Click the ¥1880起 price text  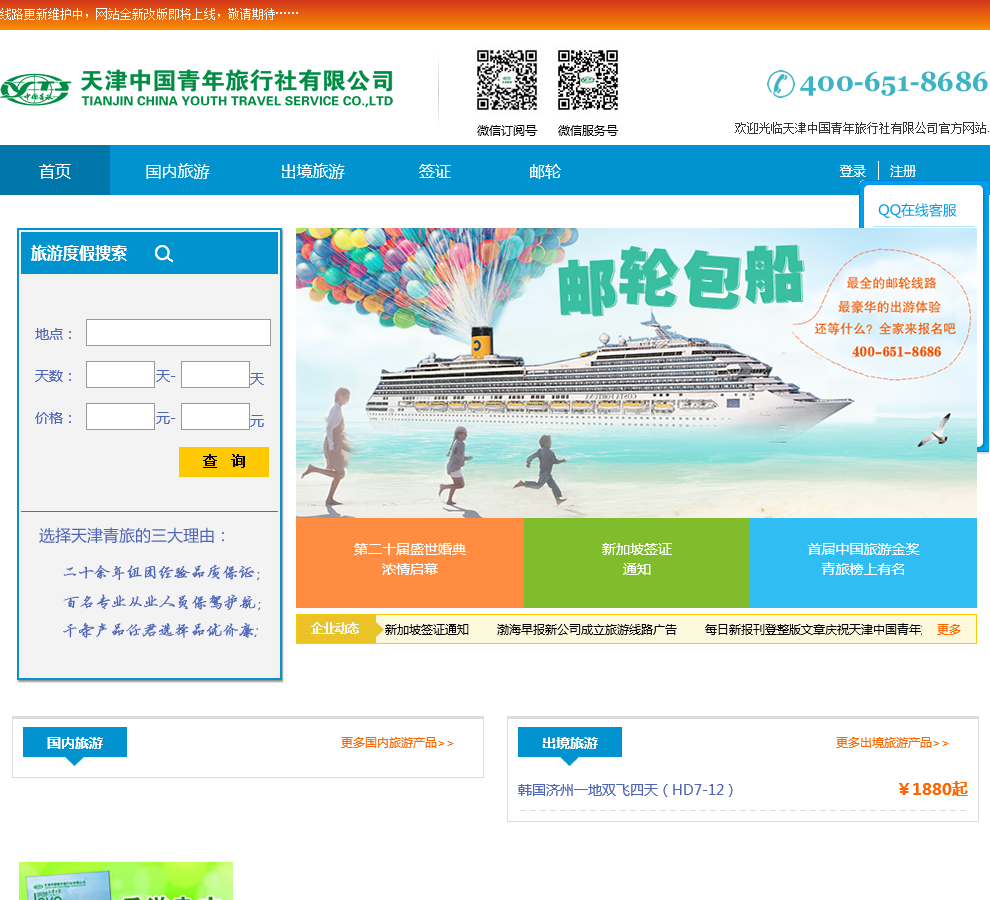pos(933,789)
